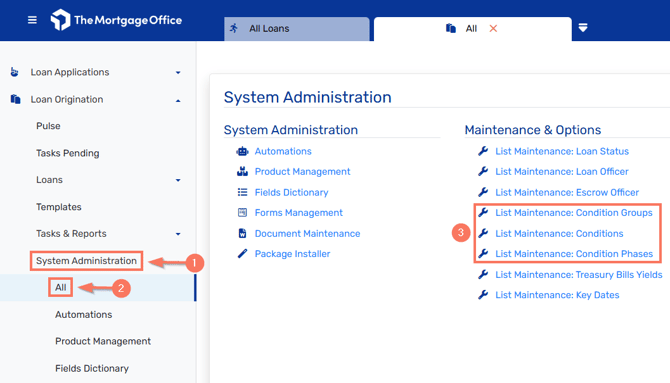670x383 pixels.
Task: Click the wrench icon beside Condition Groups
Action: tap(483, 212)
